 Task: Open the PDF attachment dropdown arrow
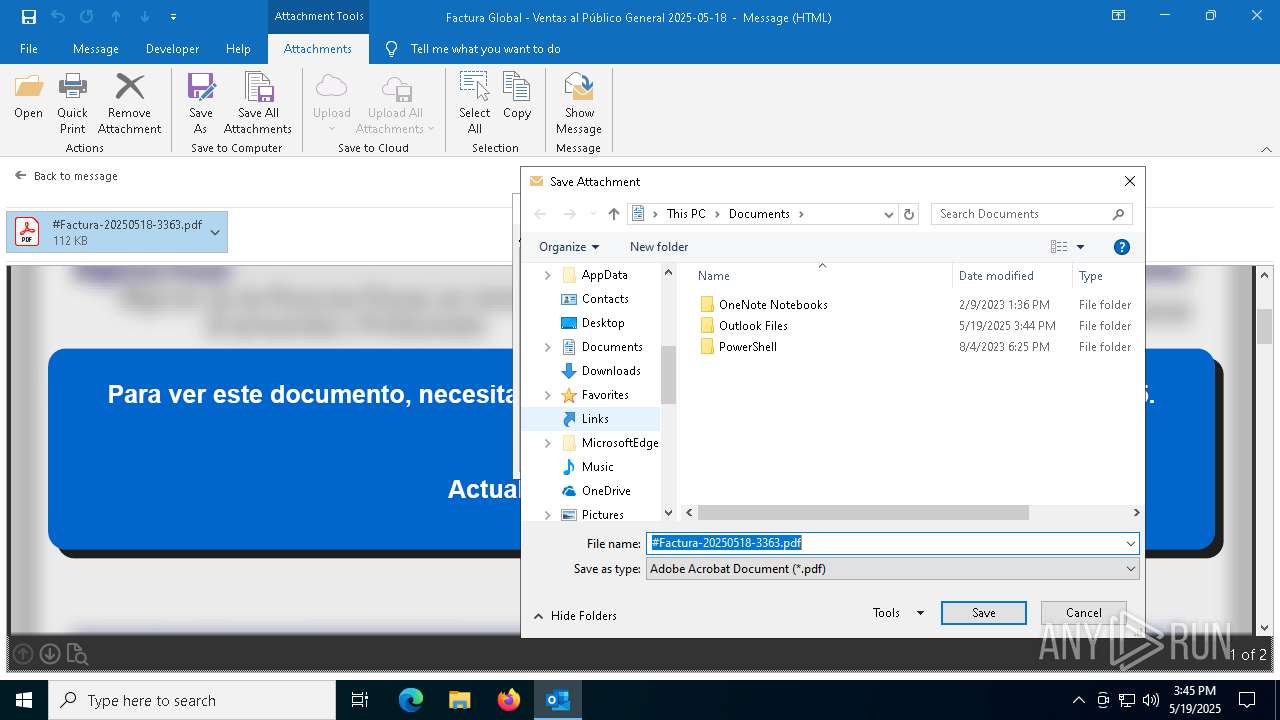coord(215,232)
